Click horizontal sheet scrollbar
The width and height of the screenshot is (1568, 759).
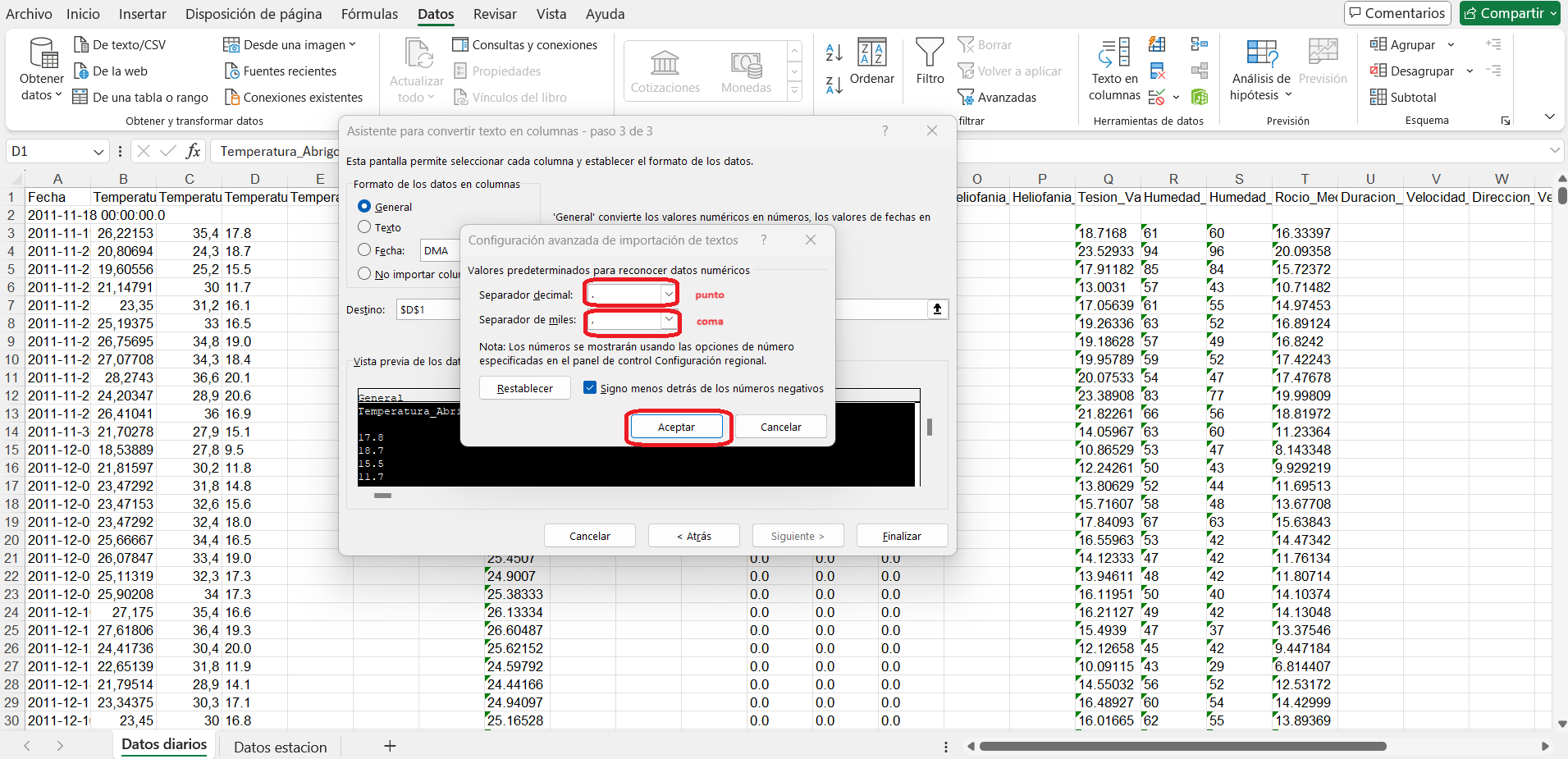point(1182,746)
